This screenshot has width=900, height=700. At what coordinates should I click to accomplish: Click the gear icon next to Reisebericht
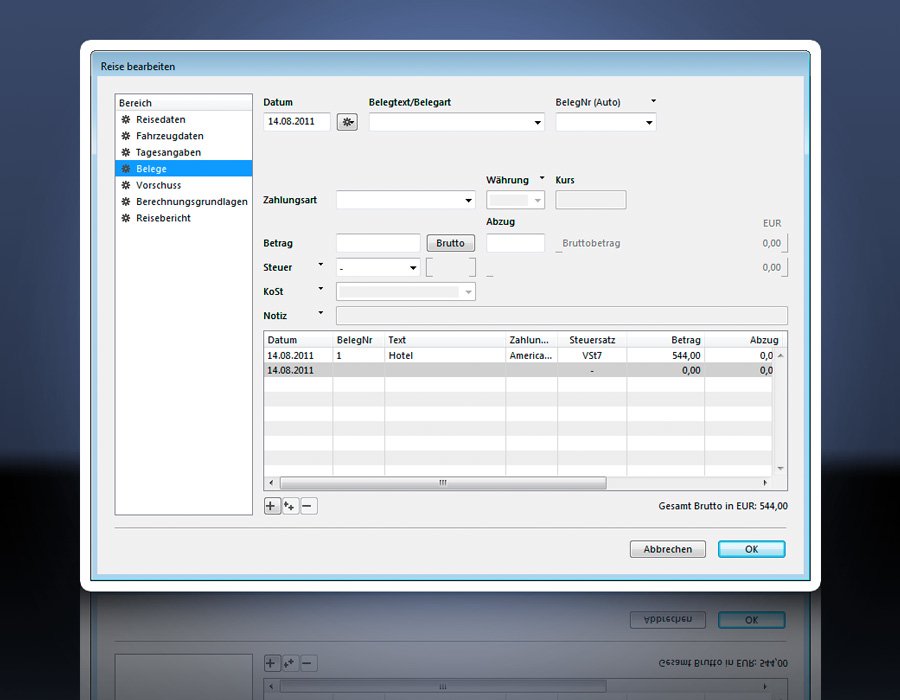coord(126,218)
